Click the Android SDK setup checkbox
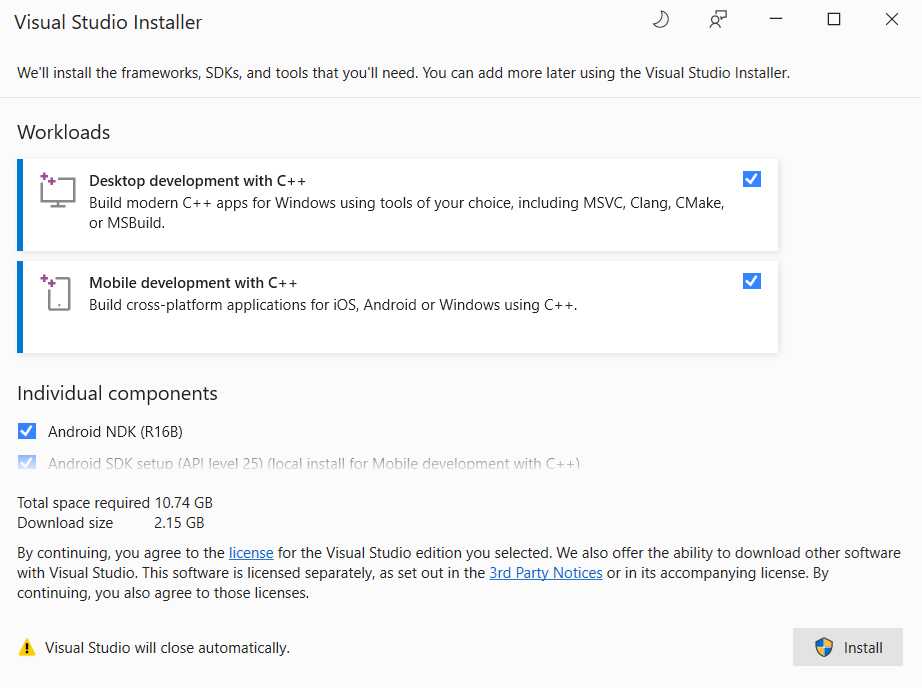This screenshot has width=922, height=688. pyautogui.click(x=27, y=462)
